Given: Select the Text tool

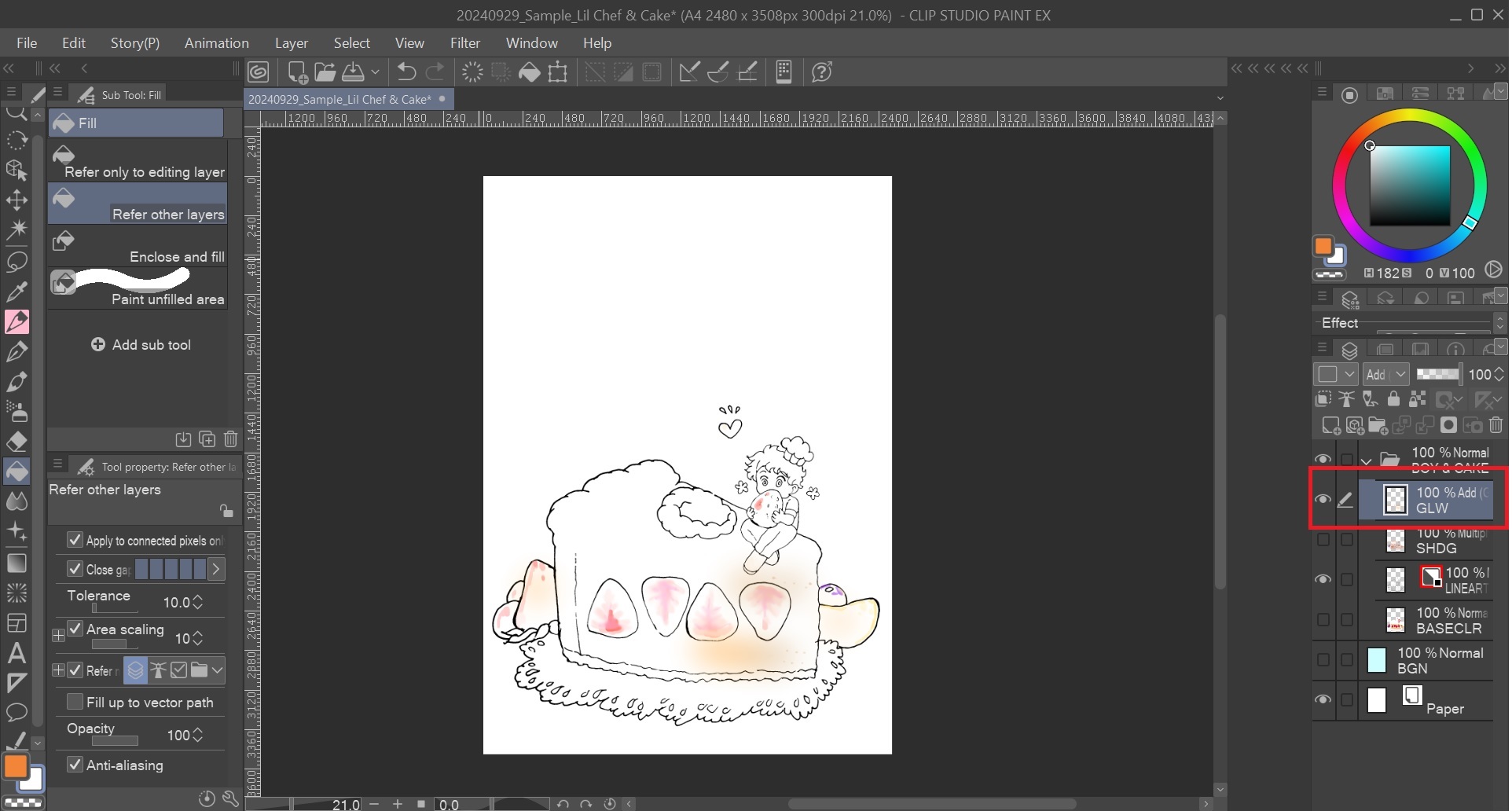Looking at the screenshot, I should tap(17, 653).
